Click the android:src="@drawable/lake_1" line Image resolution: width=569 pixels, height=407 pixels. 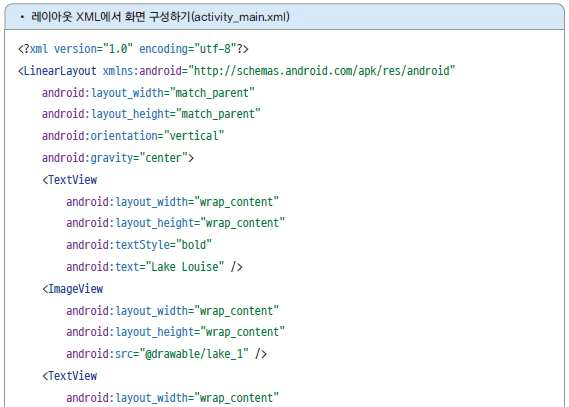tap(166, 354)
